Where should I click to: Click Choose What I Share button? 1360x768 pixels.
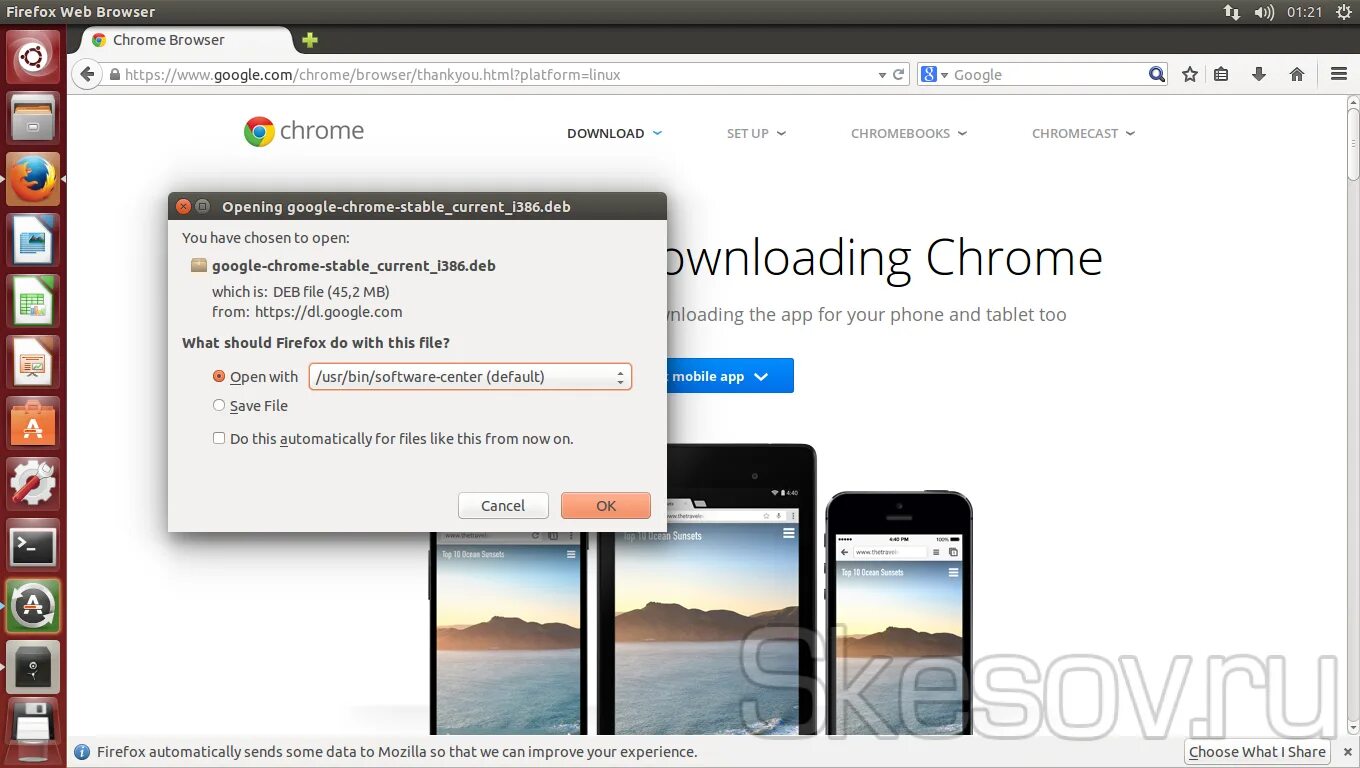coord(1257,752)
